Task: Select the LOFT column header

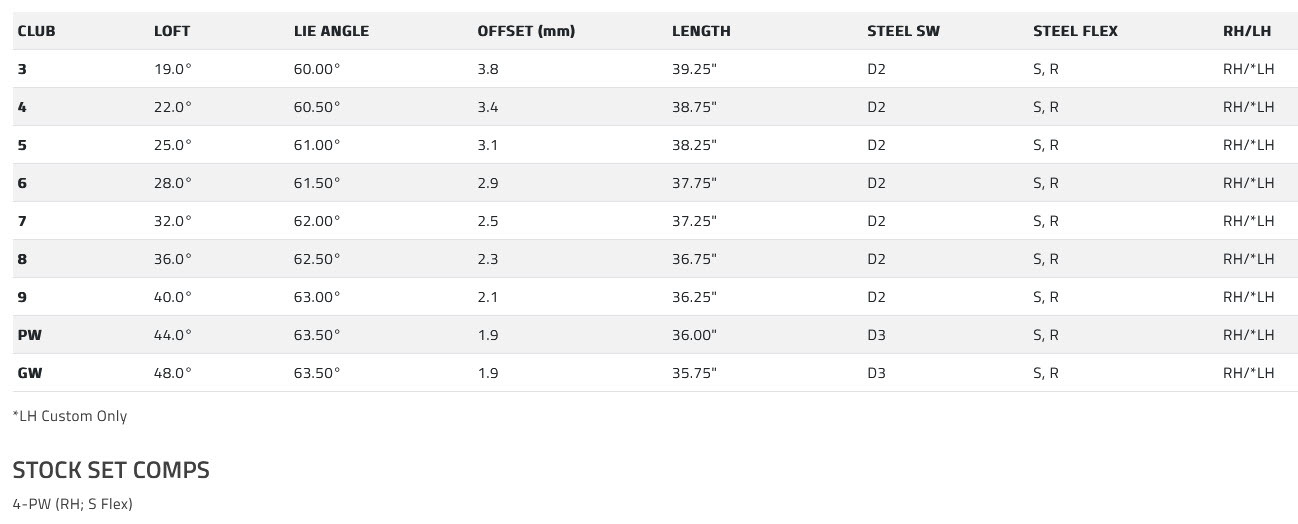Action: pyautogui.click(x=172, y=31)
